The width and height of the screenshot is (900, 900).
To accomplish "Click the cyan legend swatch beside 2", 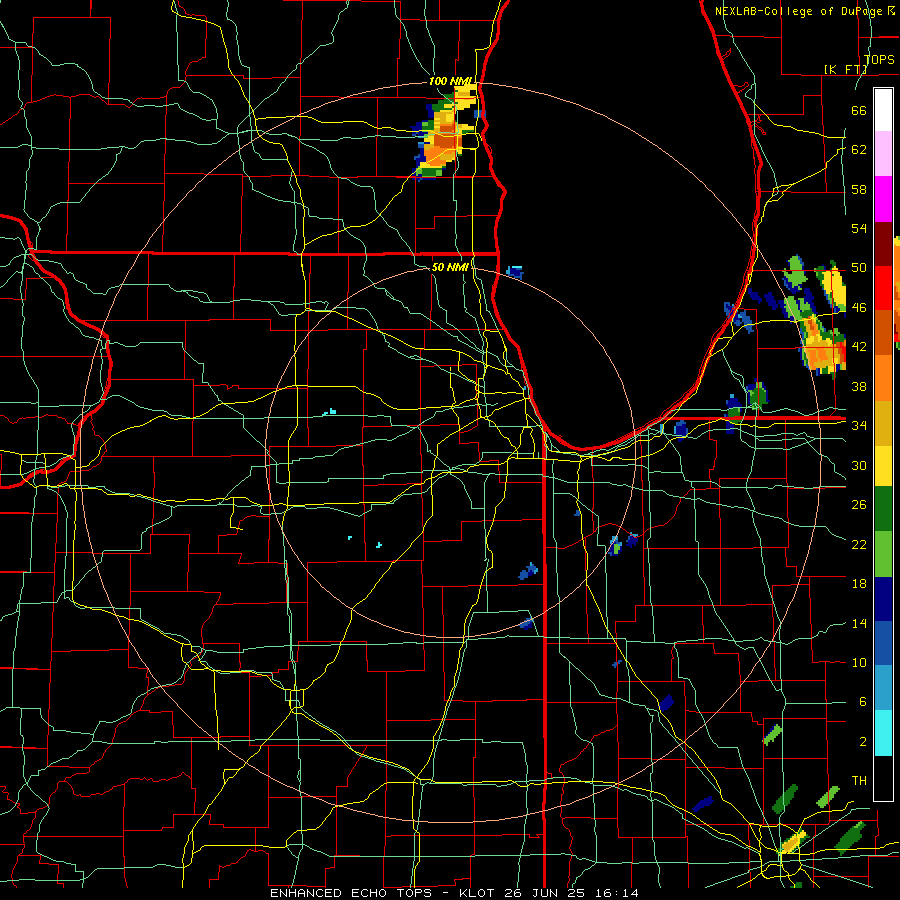I will [x=883, y=733].
